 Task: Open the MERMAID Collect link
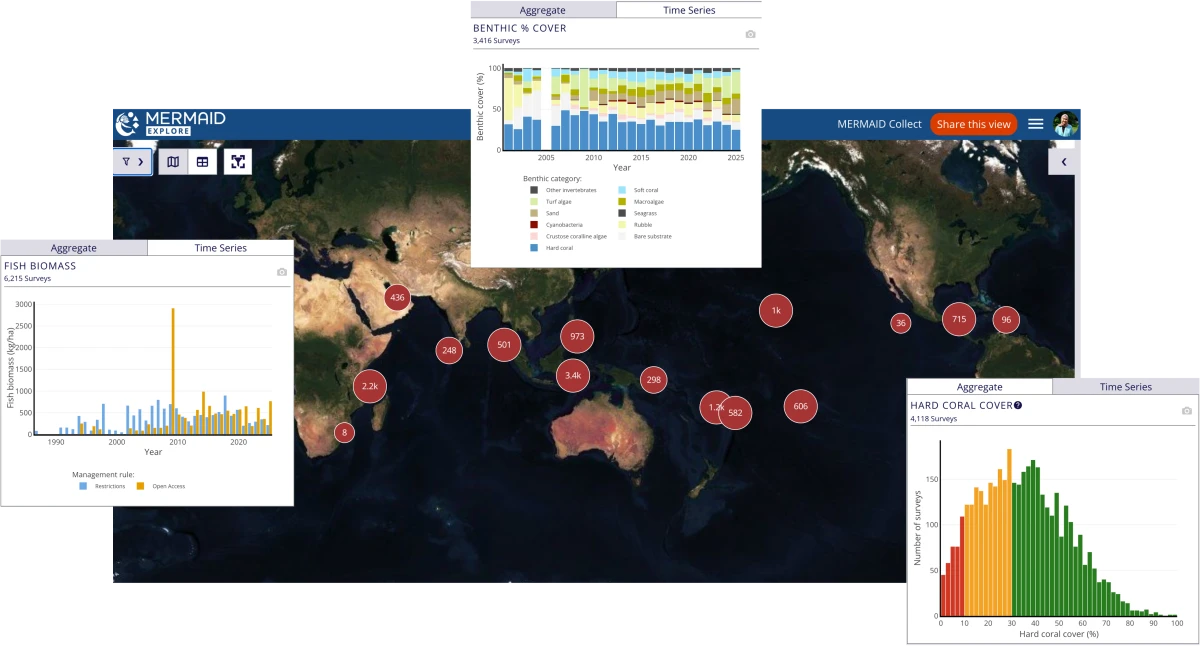[x=879, y=124]
